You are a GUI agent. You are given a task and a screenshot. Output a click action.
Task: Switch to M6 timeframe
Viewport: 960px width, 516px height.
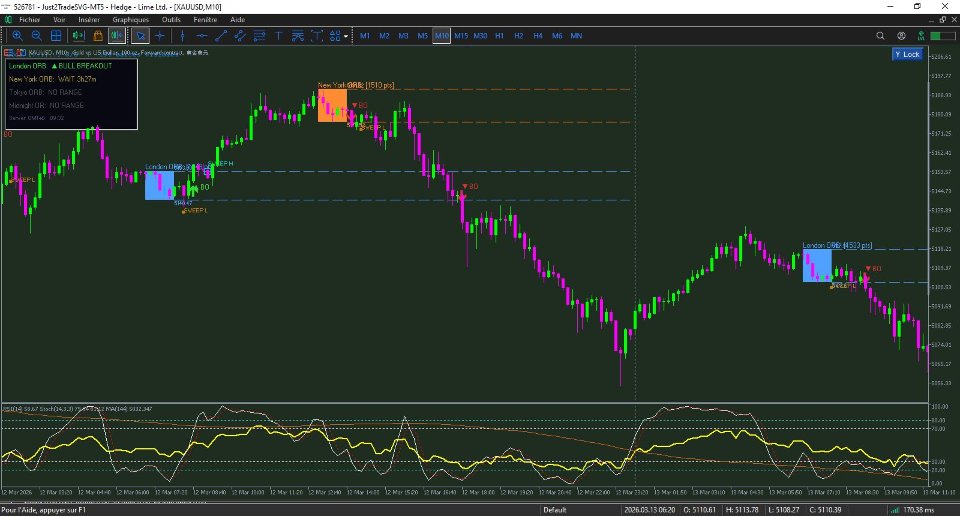pyautogui.click(x=557, y=36)
